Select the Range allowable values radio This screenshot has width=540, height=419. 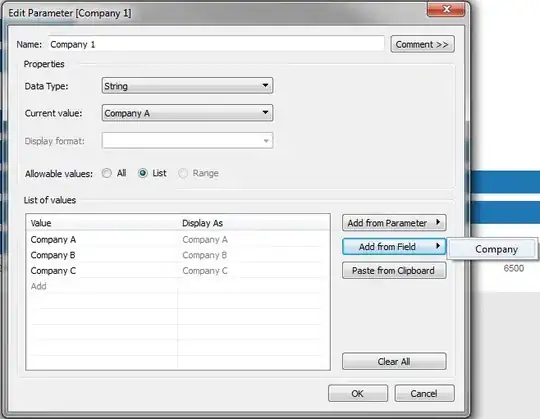pyautogui.click(x=183, y=173)
